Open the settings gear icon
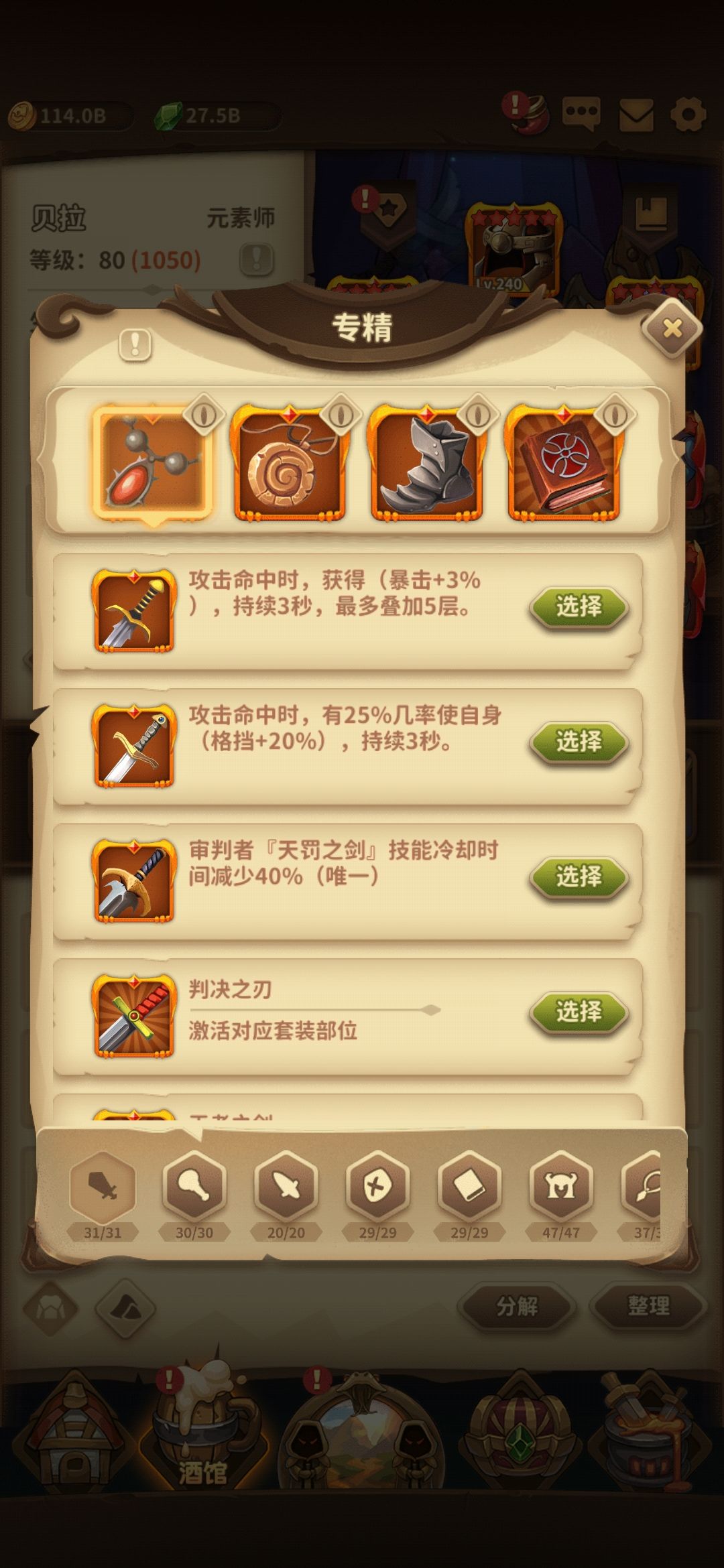 pyautogui.click(x=688, y=115)
